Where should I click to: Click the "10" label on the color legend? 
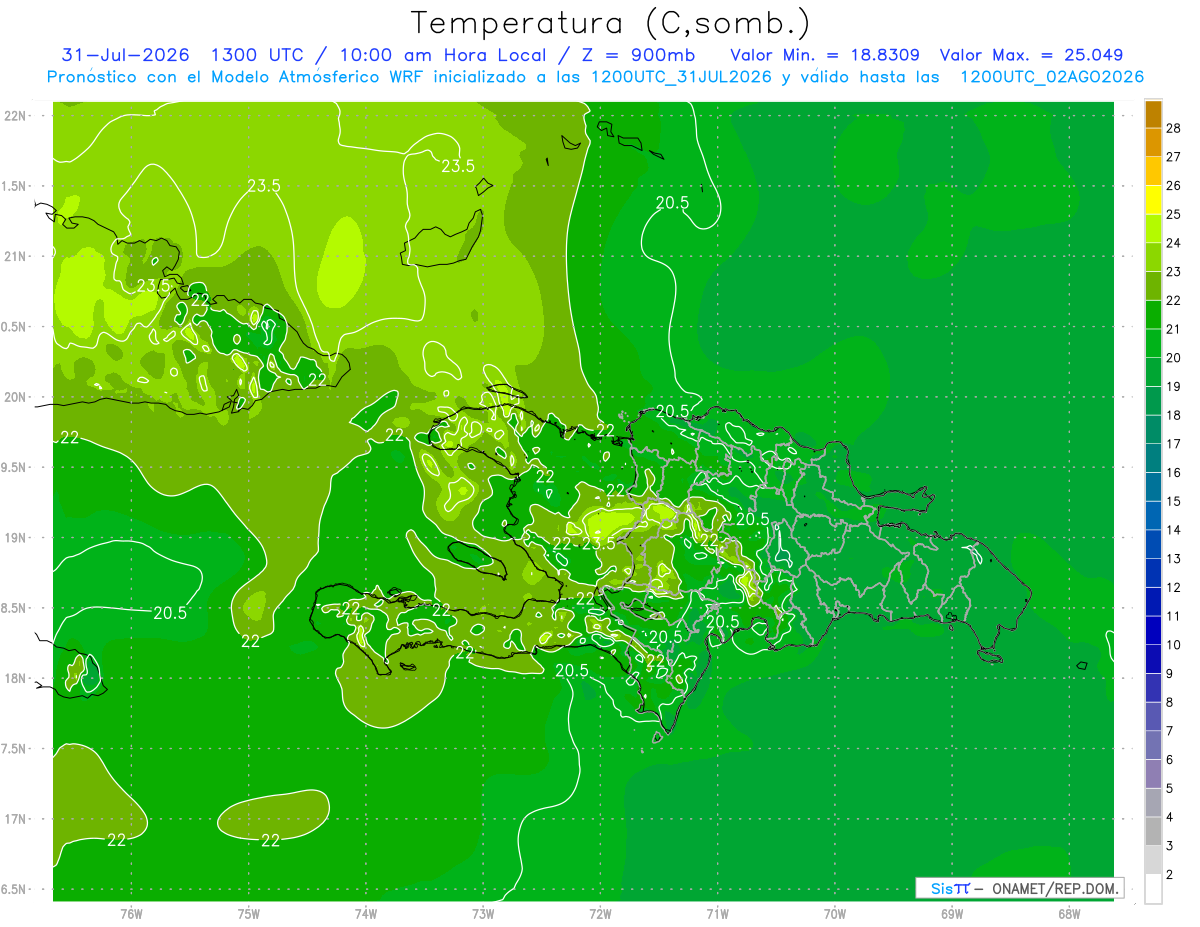click(1174, 645)
